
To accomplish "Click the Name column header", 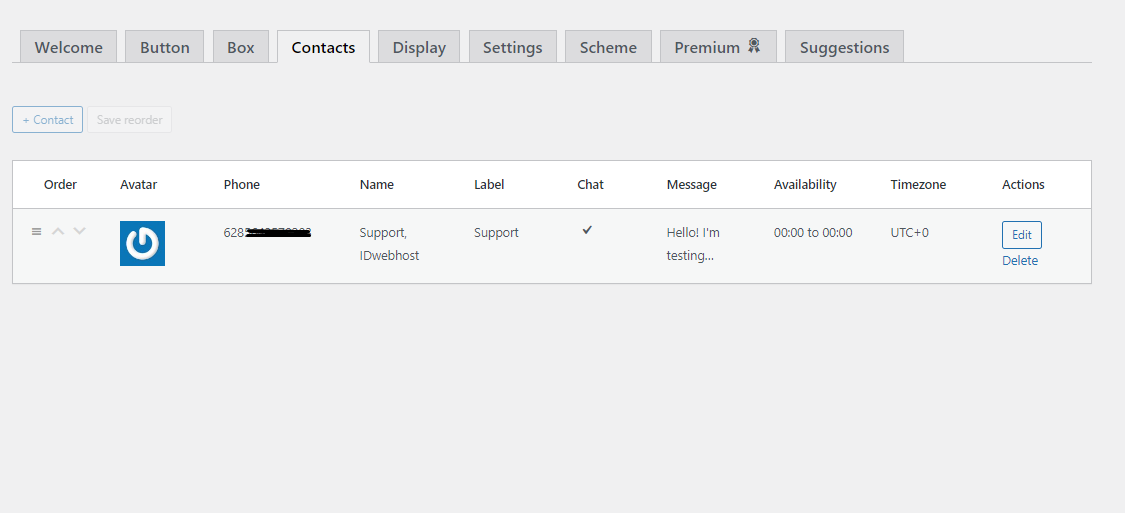I will pos(377,184).
